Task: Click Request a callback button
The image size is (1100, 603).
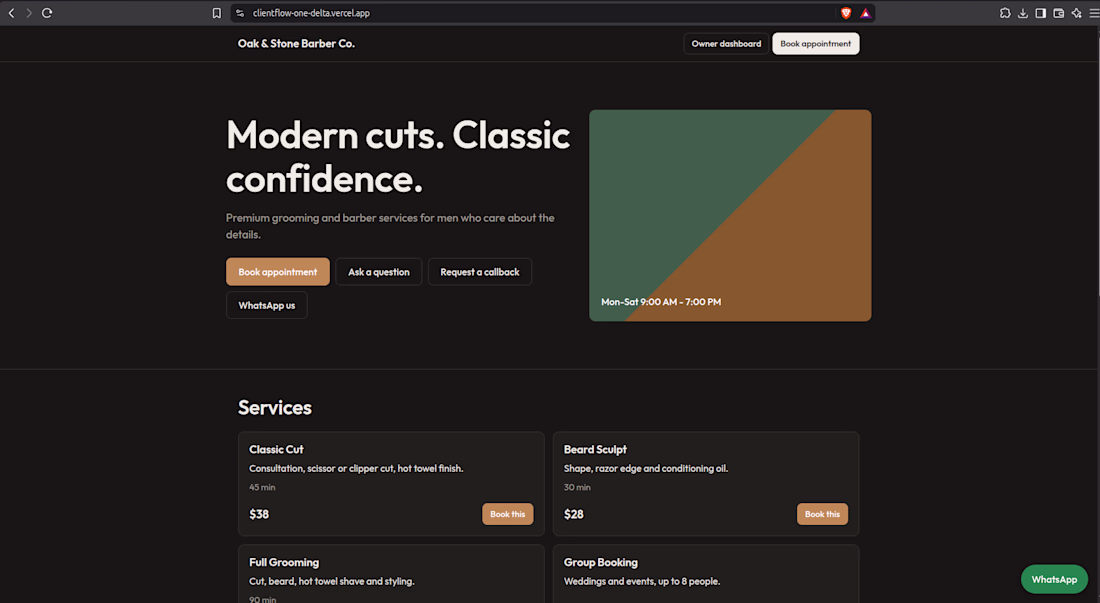Action: [480, 271]
